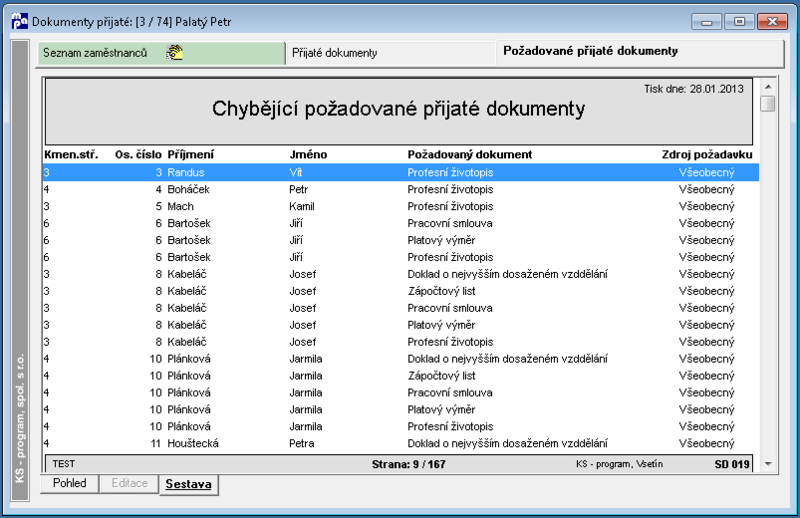800x518 pixels.
Task: Click the scrollbar up arrow
Action: point(768,87)
